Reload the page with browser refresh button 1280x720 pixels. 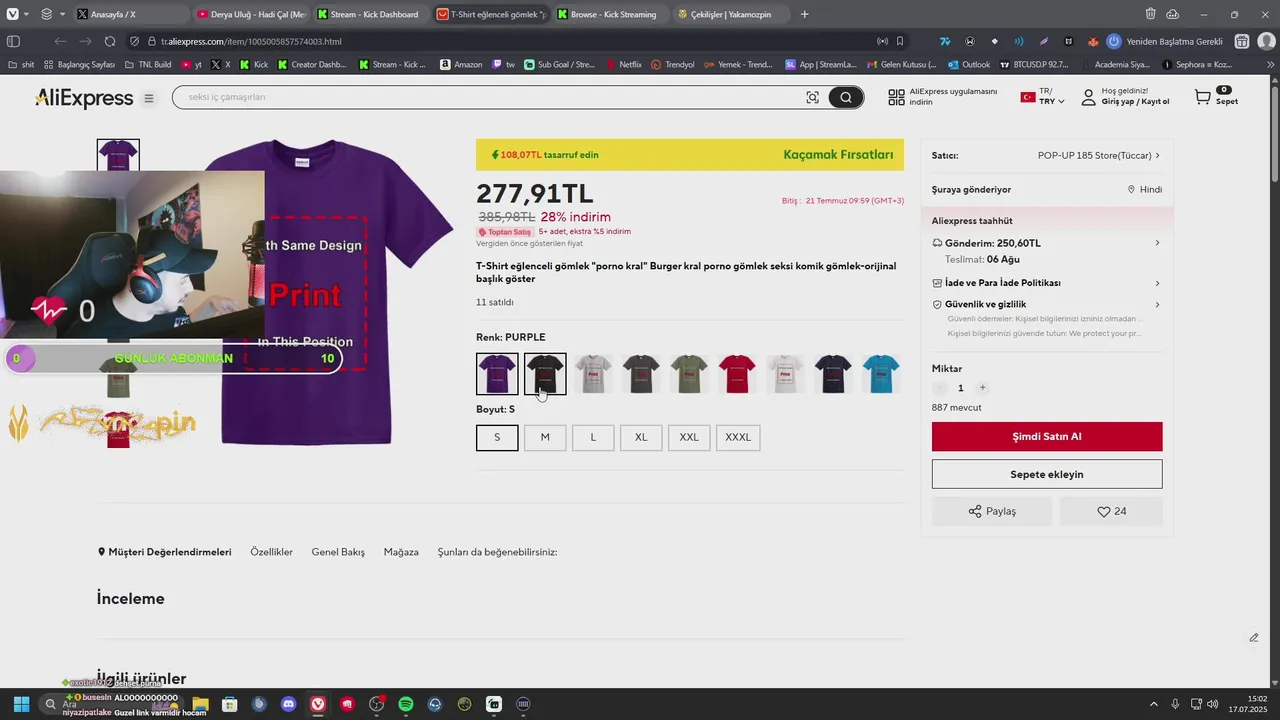pos(110,41)
